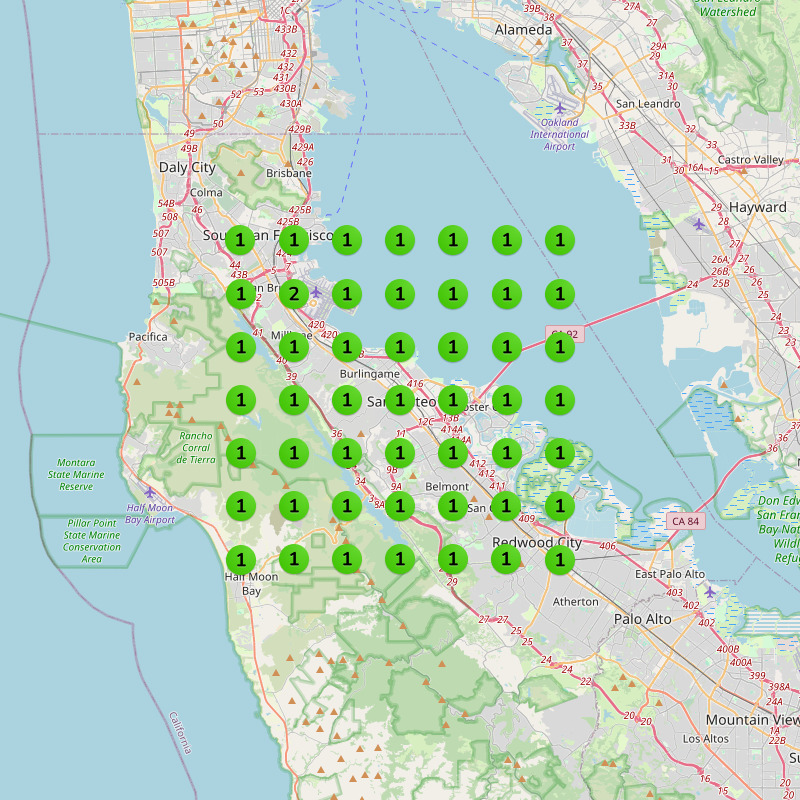Image resolution: width=800 pixels, height=800 pixels.
Task: Select the cluster marker over Half Moon Bay
Action: [x=239, y=558]
